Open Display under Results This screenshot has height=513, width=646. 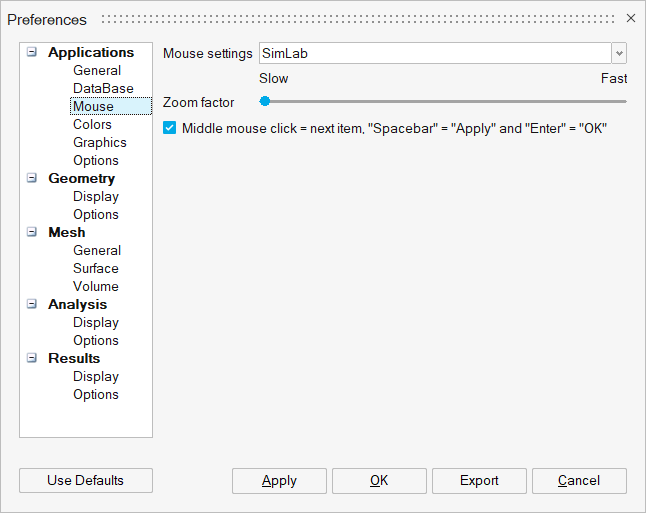tap(95, 377)
